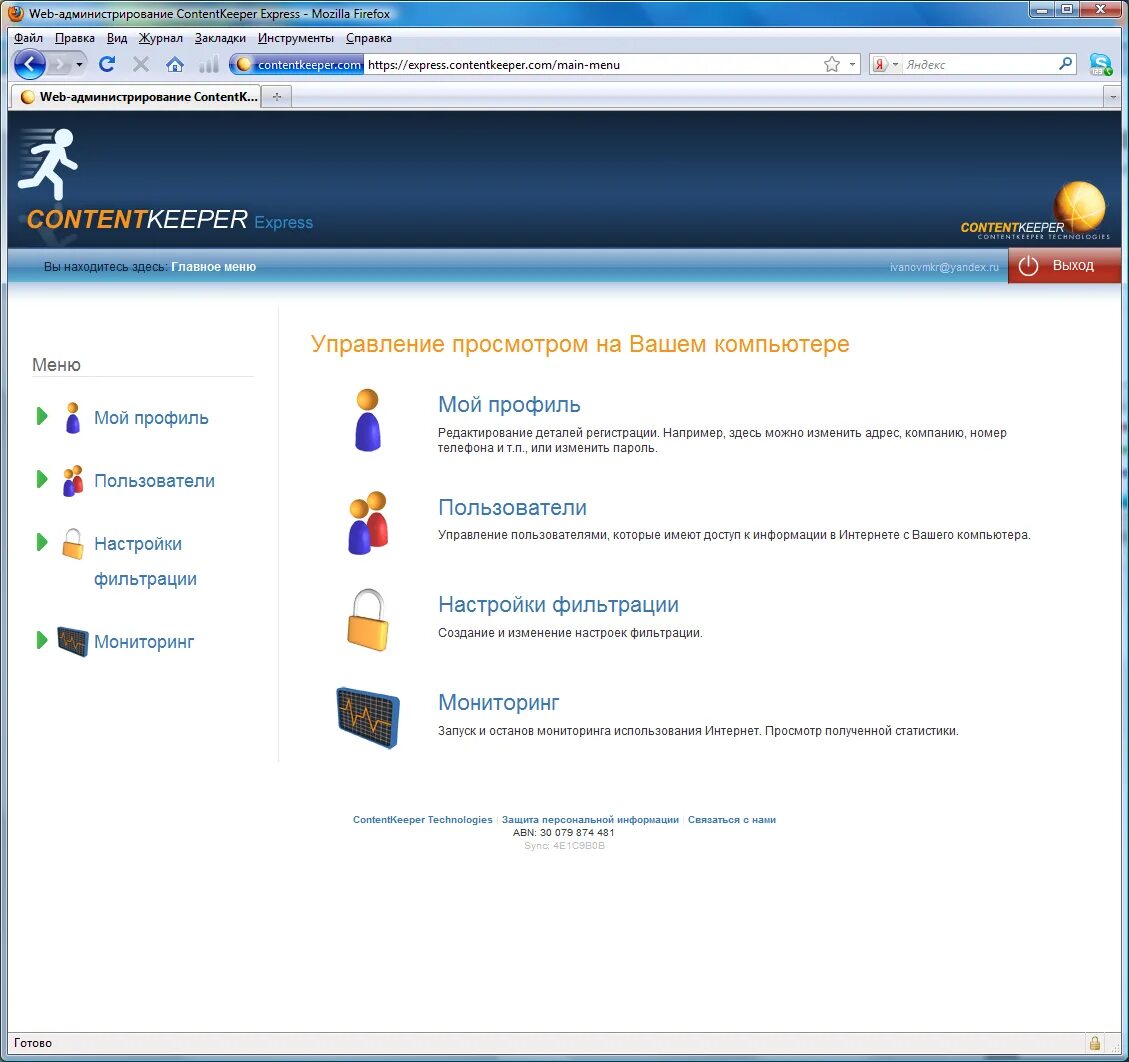Open Пользователи link in the sidebar
This screenshot has height=1062, width=1129.
click(x=154, y=480)
